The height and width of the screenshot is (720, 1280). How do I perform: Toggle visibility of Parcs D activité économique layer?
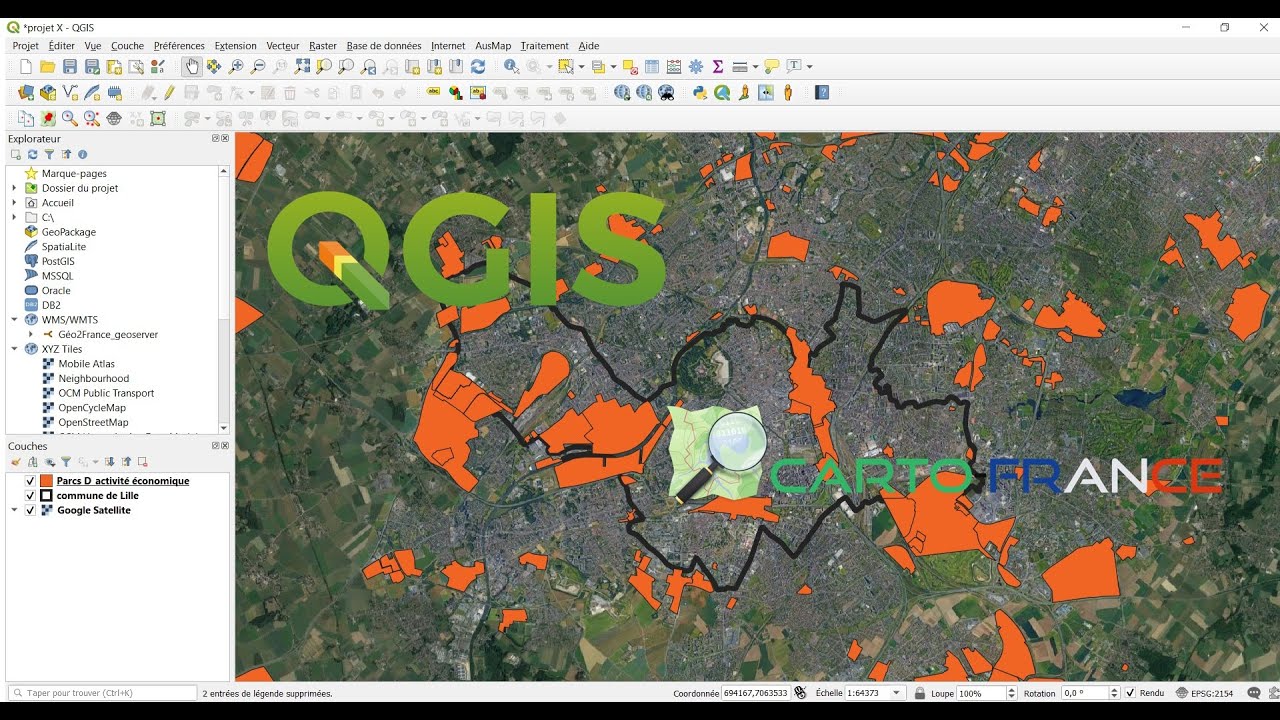(30, 481)
